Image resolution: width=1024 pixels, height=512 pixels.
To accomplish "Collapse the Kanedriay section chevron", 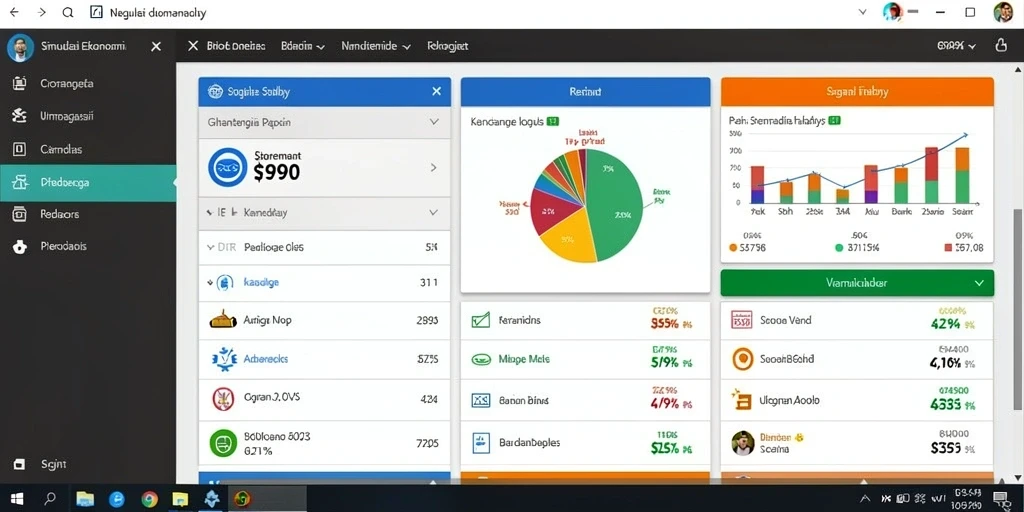I will pos(434,213).
